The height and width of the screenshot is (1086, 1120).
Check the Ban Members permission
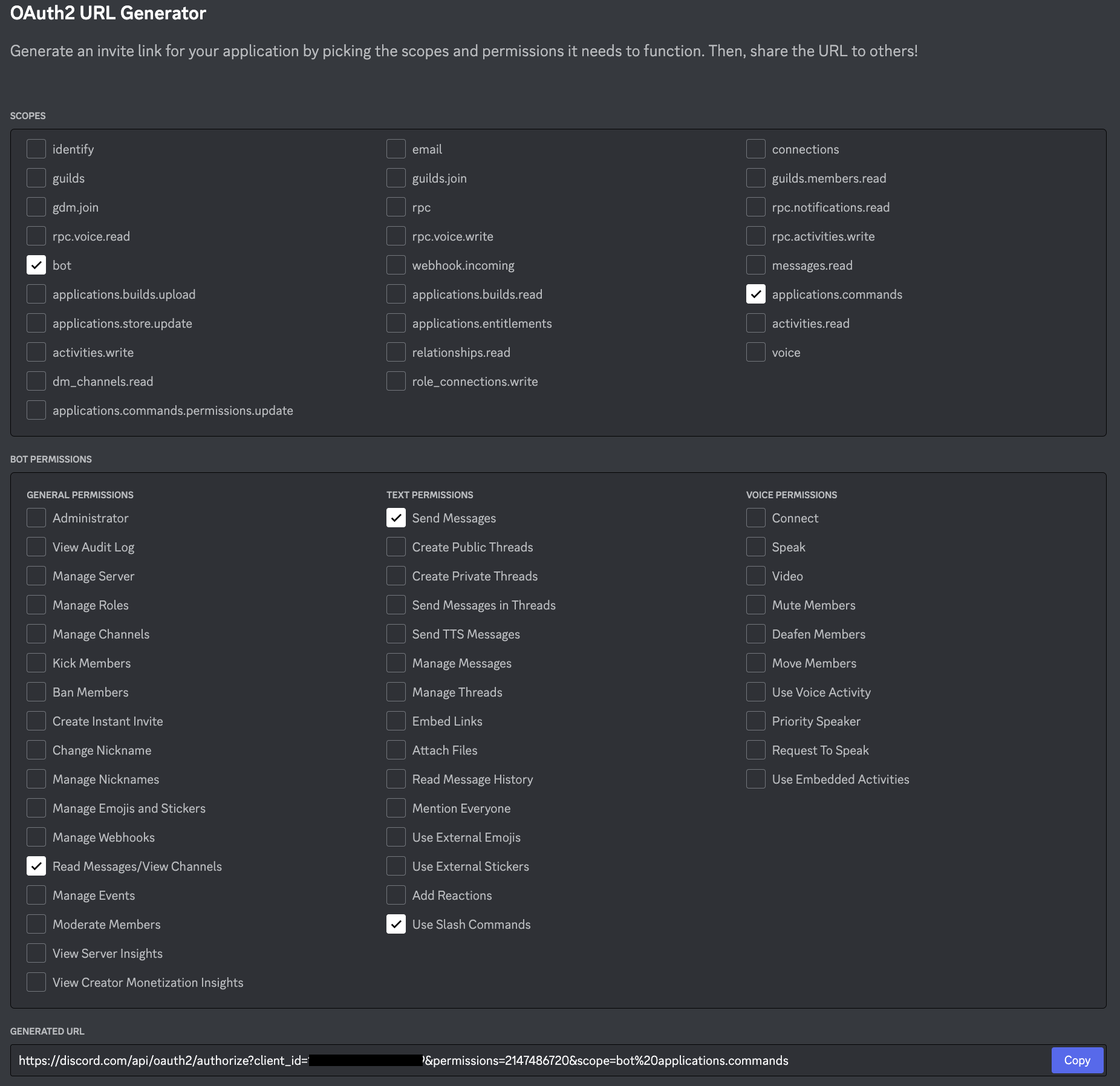tap(36, 692)
